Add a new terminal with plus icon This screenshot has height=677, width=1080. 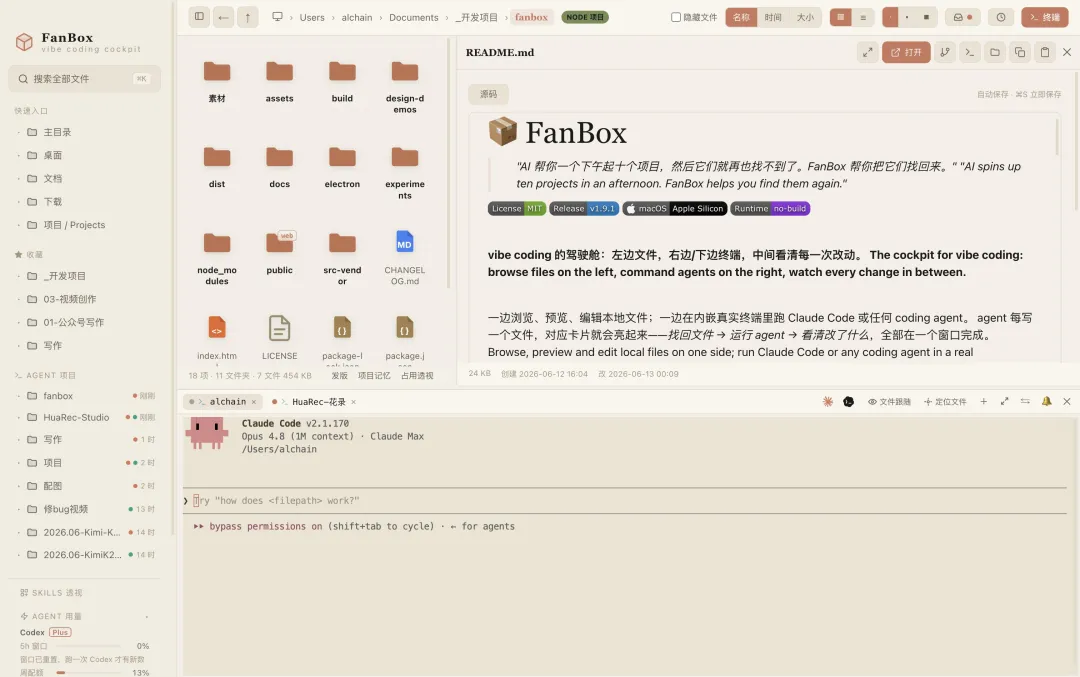pyautogui.click(x=984, y=402)
